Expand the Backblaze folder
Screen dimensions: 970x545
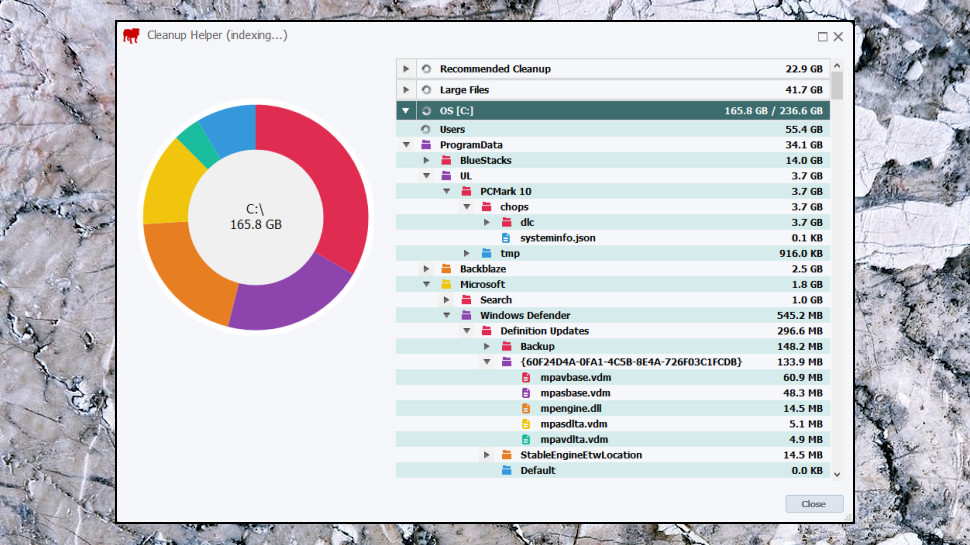click(426, 268)
